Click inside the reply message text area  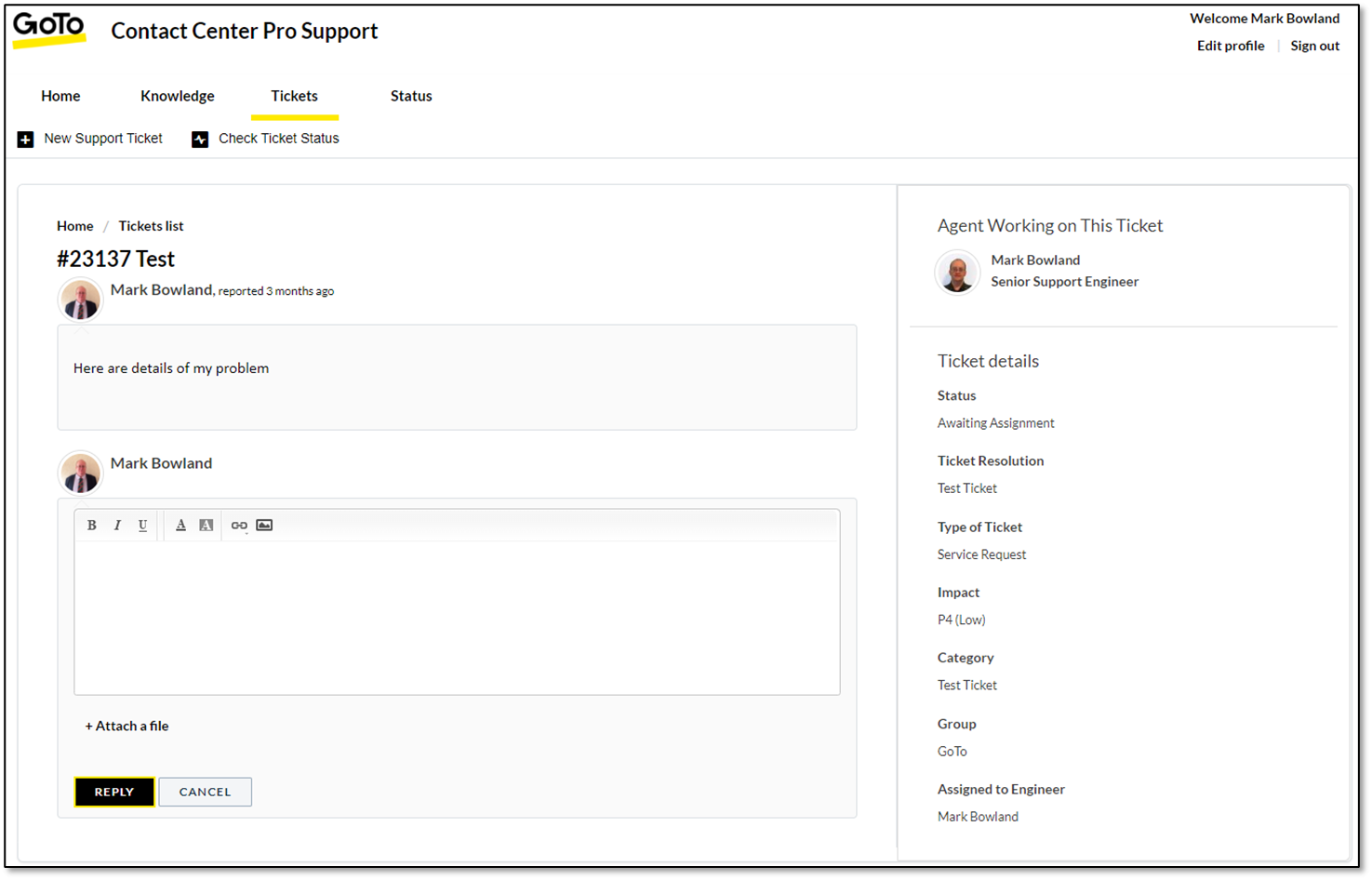(457, 618)
